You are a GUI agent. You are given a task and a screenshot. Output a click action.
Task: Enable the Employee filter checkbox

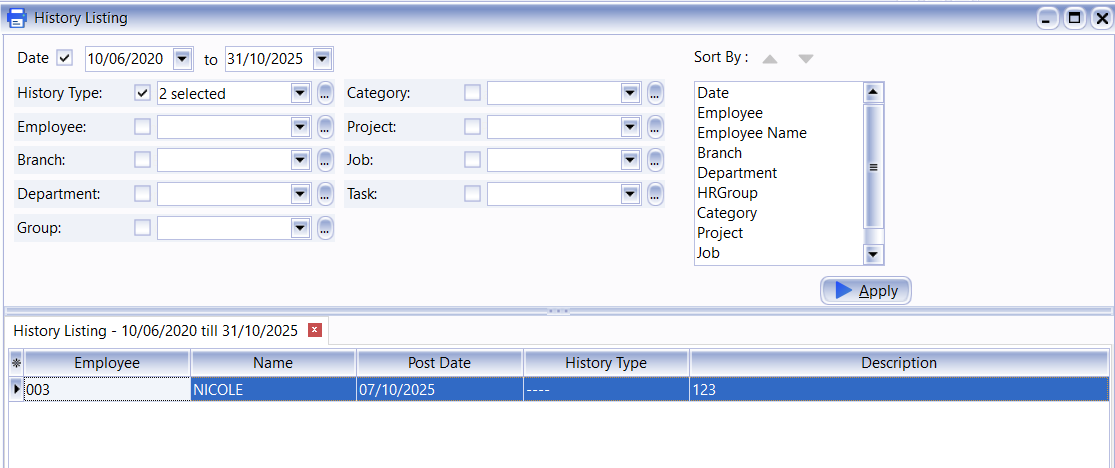[x=142, y=127]
